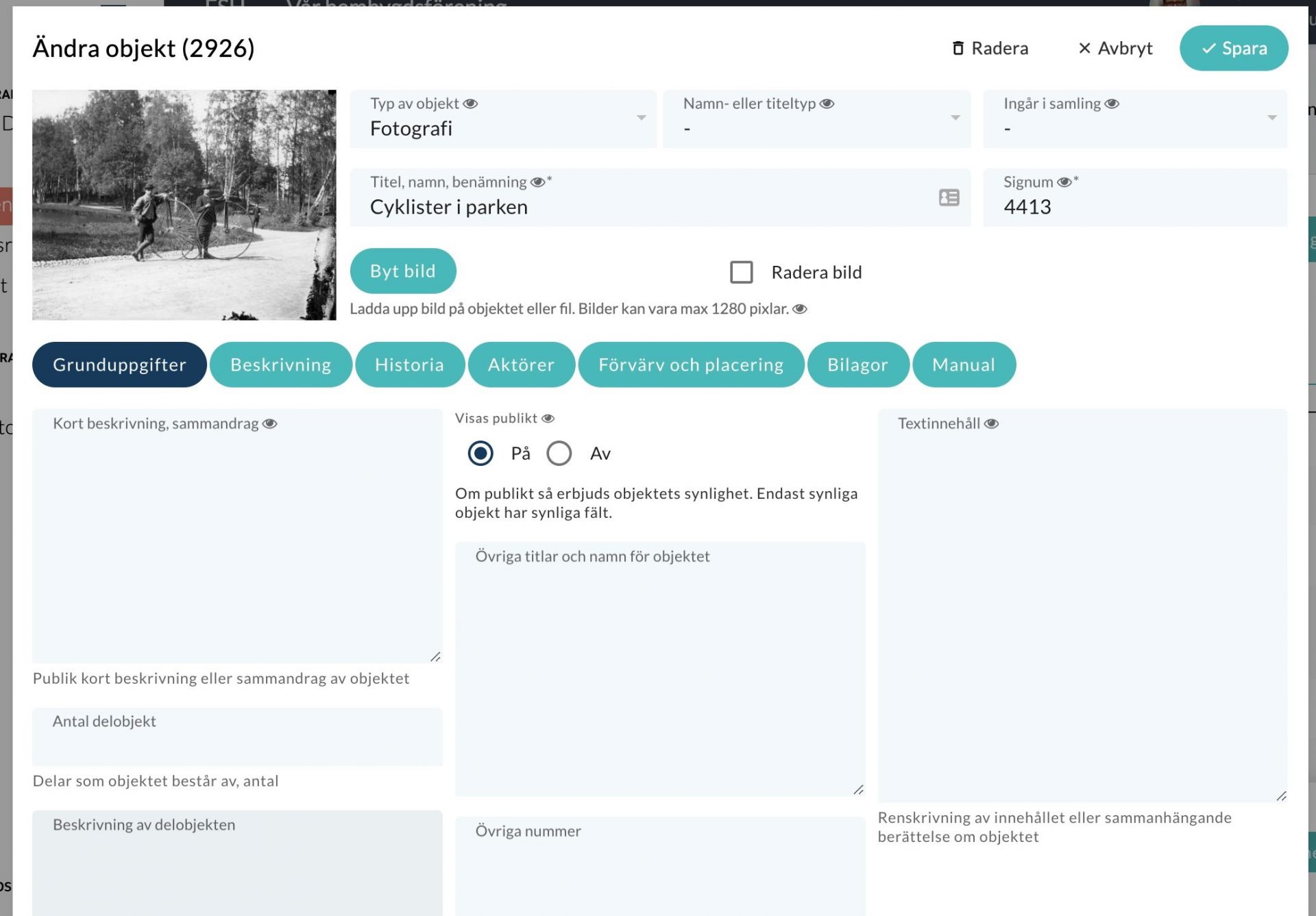Check the Radera bild checkbox

[x=741, y=272]
